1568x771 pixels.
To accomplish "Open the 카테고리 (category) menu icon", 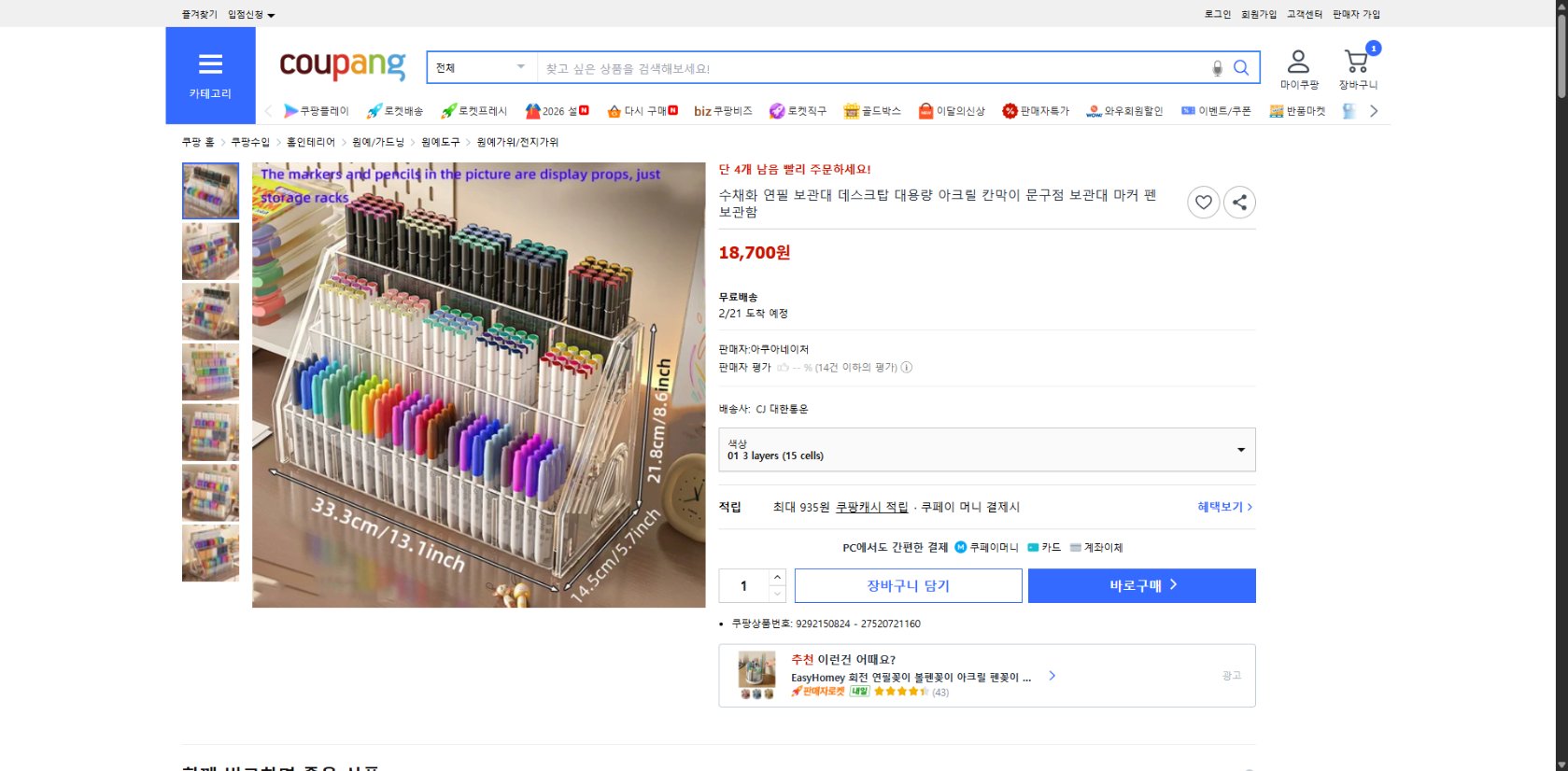I will click(210, 64).
